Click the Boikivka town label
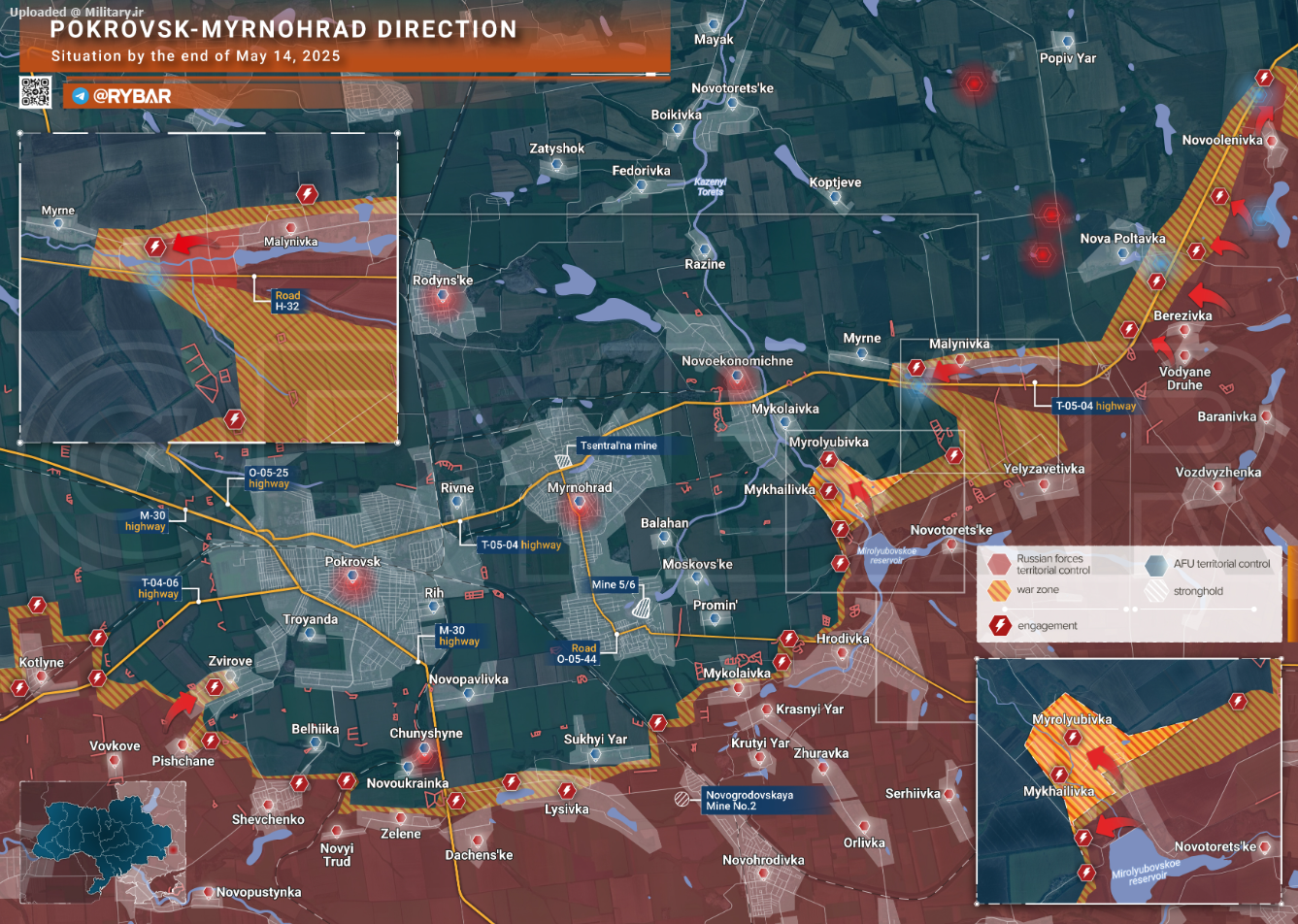The width and height of the screenshot is (1298, 924). (677, 115)
